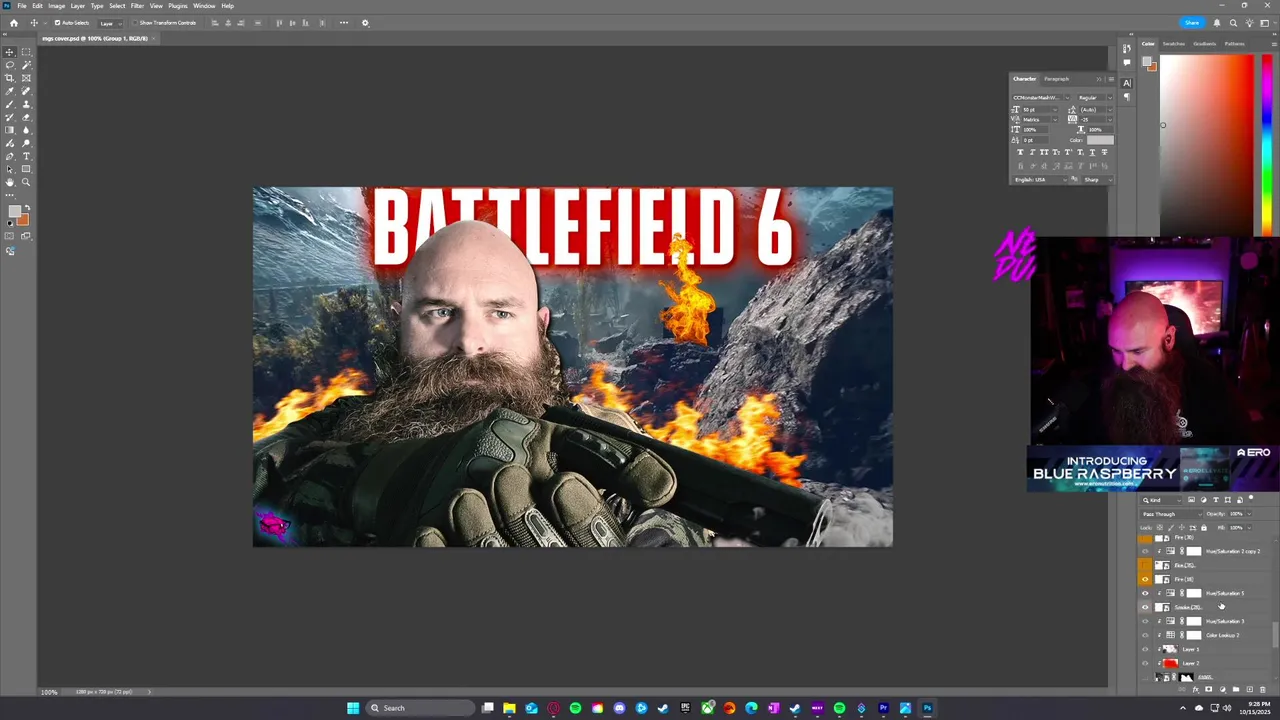Hide the Color Lookup 2 layer
The height and width of the screenshot is (720, 1280).
tap(1145, 635)
